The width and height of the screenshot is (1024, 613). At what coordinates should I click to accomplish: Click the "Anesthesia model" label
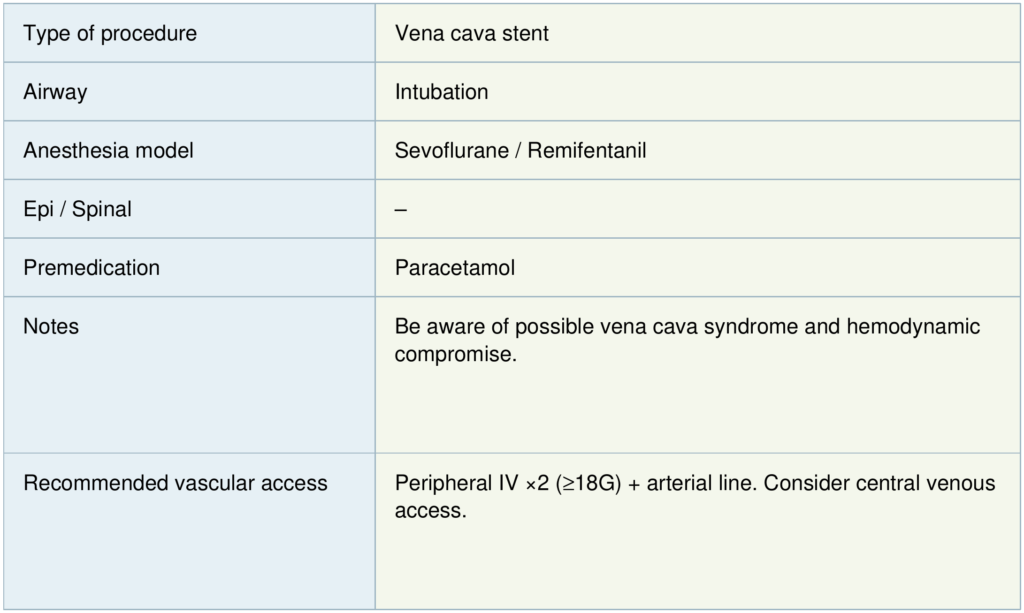pos(108,151)
